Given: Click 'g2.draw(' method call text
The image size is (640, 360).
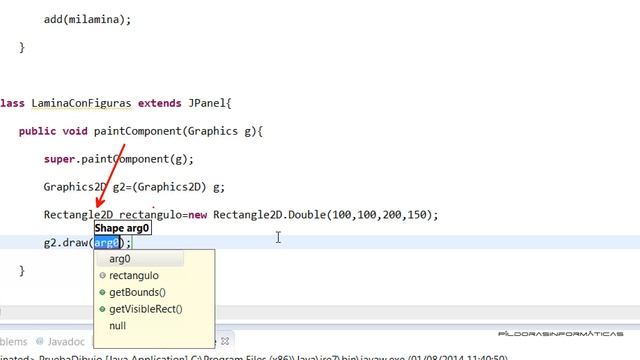Looking at the screenshot, I should [x=69, y=242].
